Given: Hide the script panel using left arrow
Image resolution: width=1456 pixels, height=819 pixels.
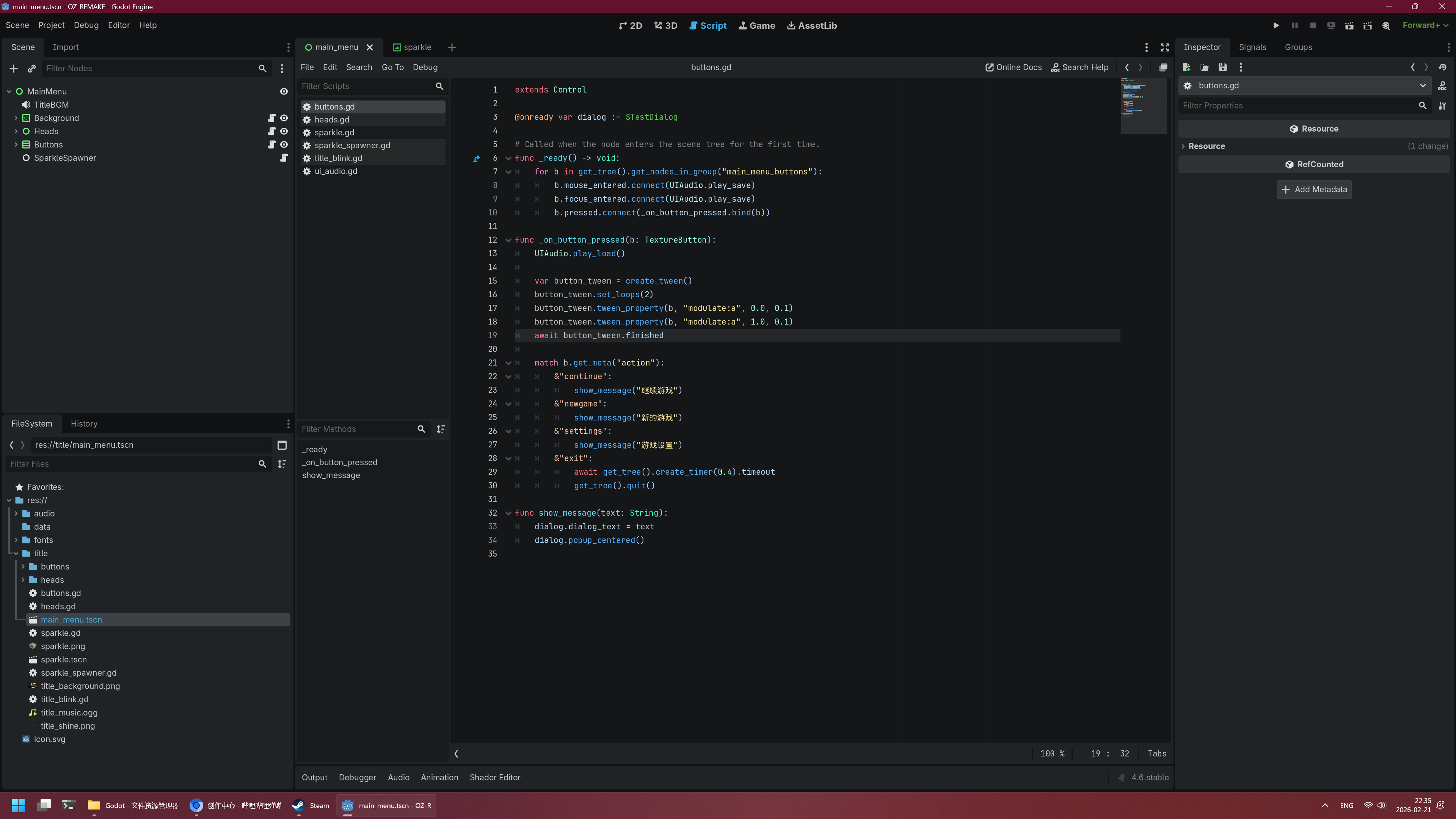Looking at the screenshot, I should coord(456,753).
